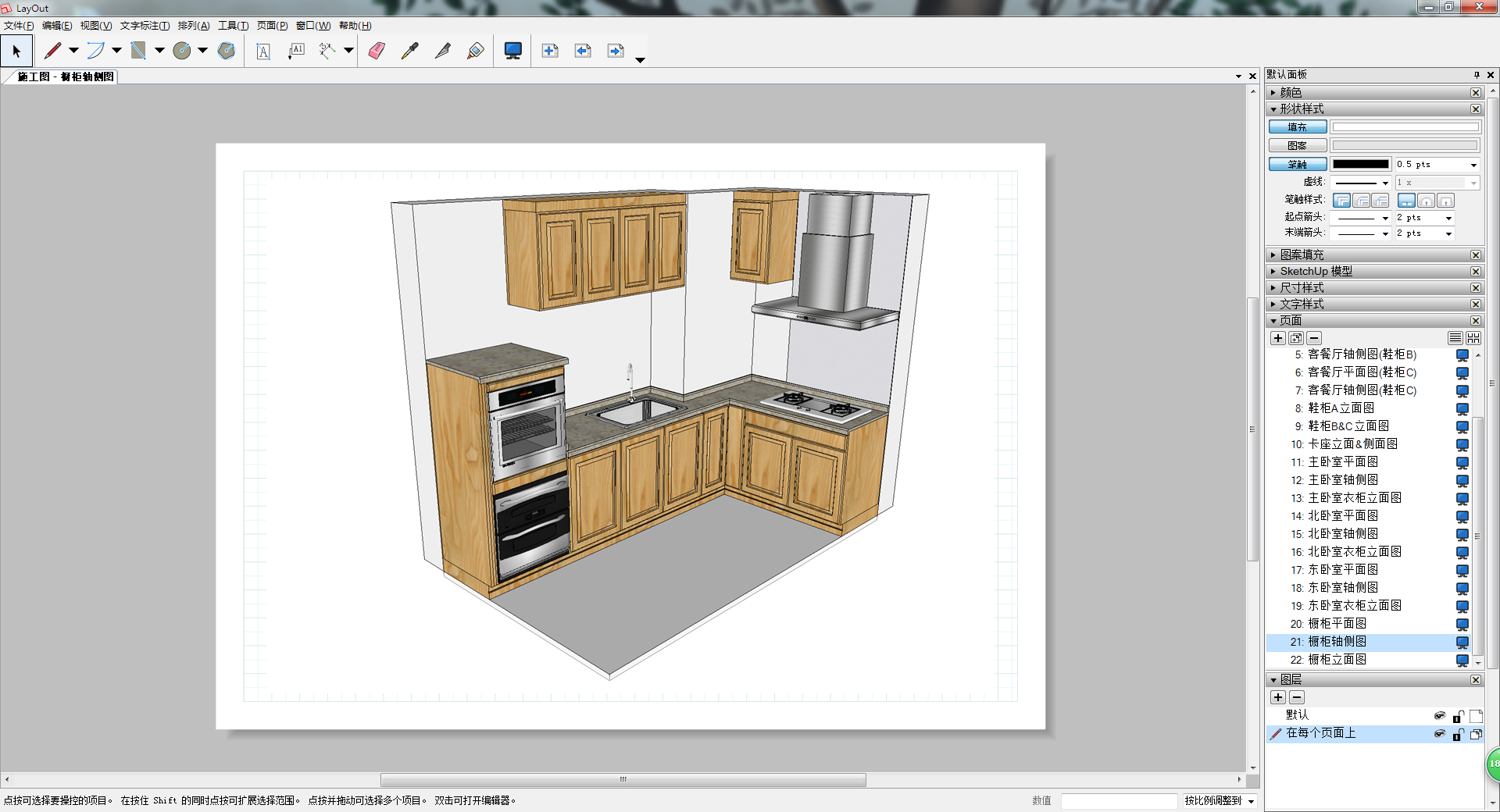Click the 图案 pattern button
This screenshot has width=1500, height=812.
tap(1297, 146)
